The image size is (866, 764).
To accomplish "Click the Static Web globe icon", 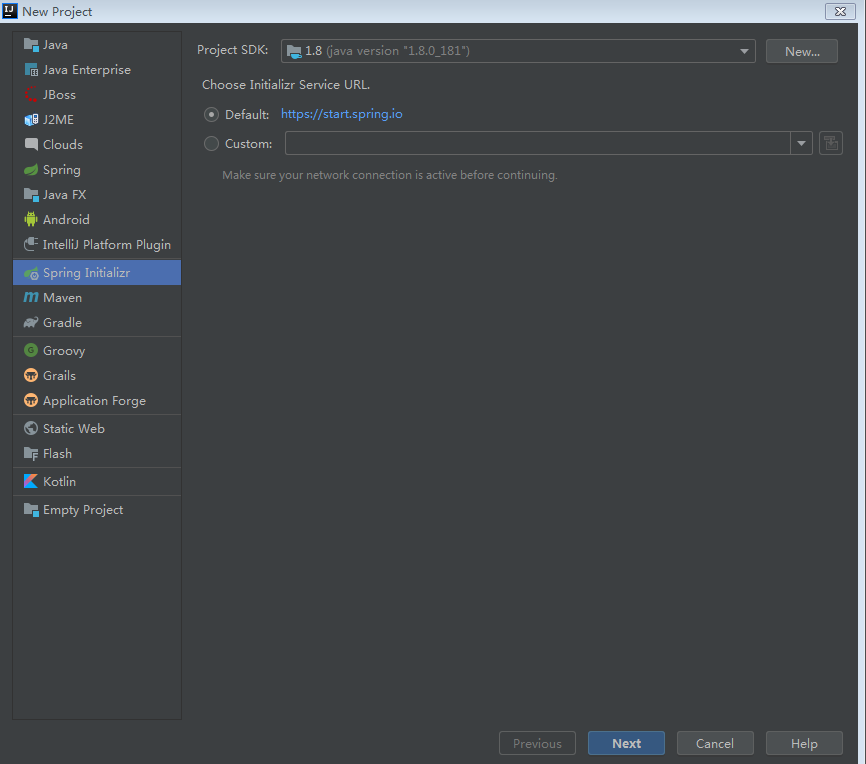I will tap(31, 428).
